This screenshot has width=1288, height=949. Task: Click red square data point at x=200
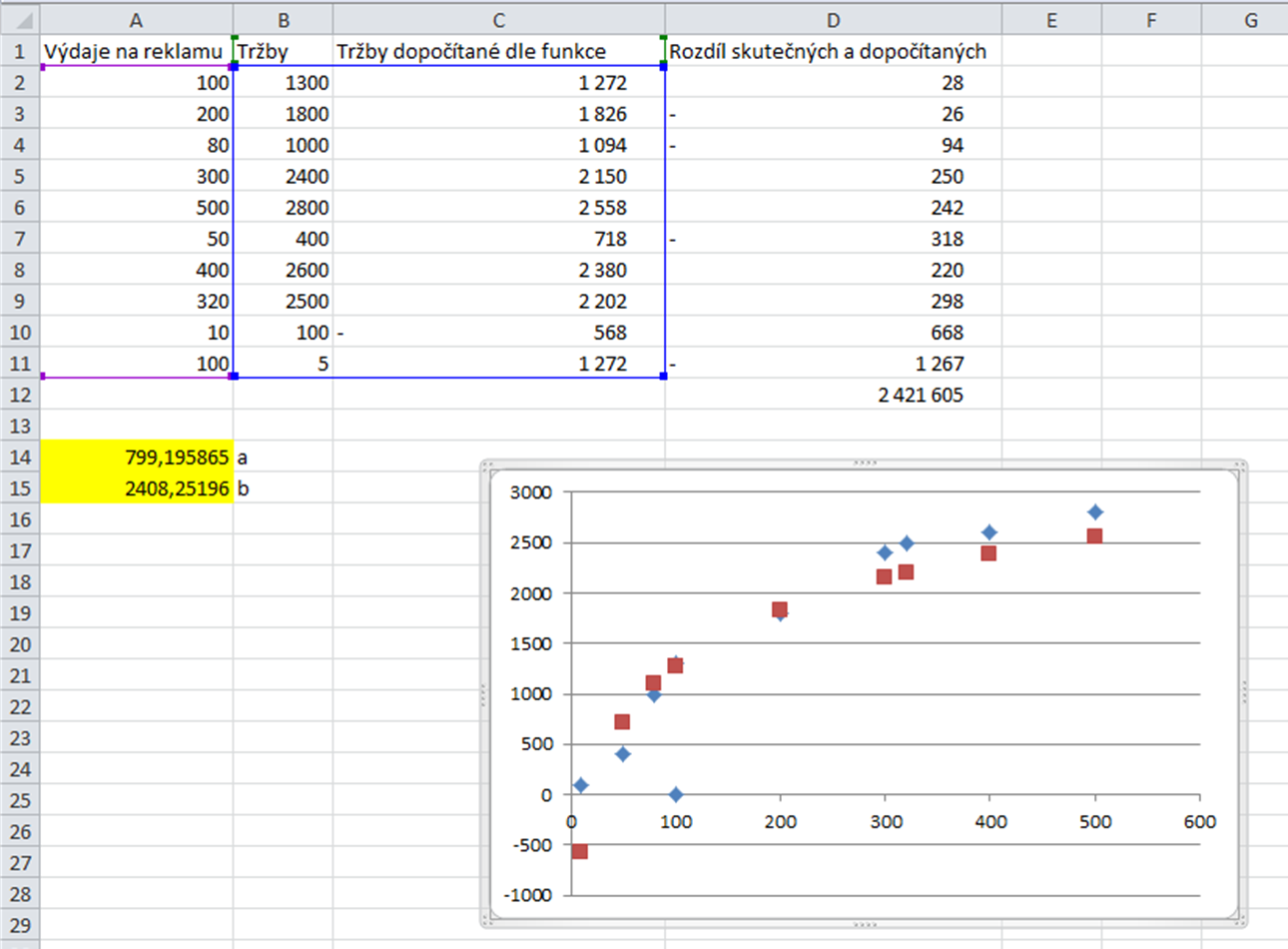tap(780, 609)
